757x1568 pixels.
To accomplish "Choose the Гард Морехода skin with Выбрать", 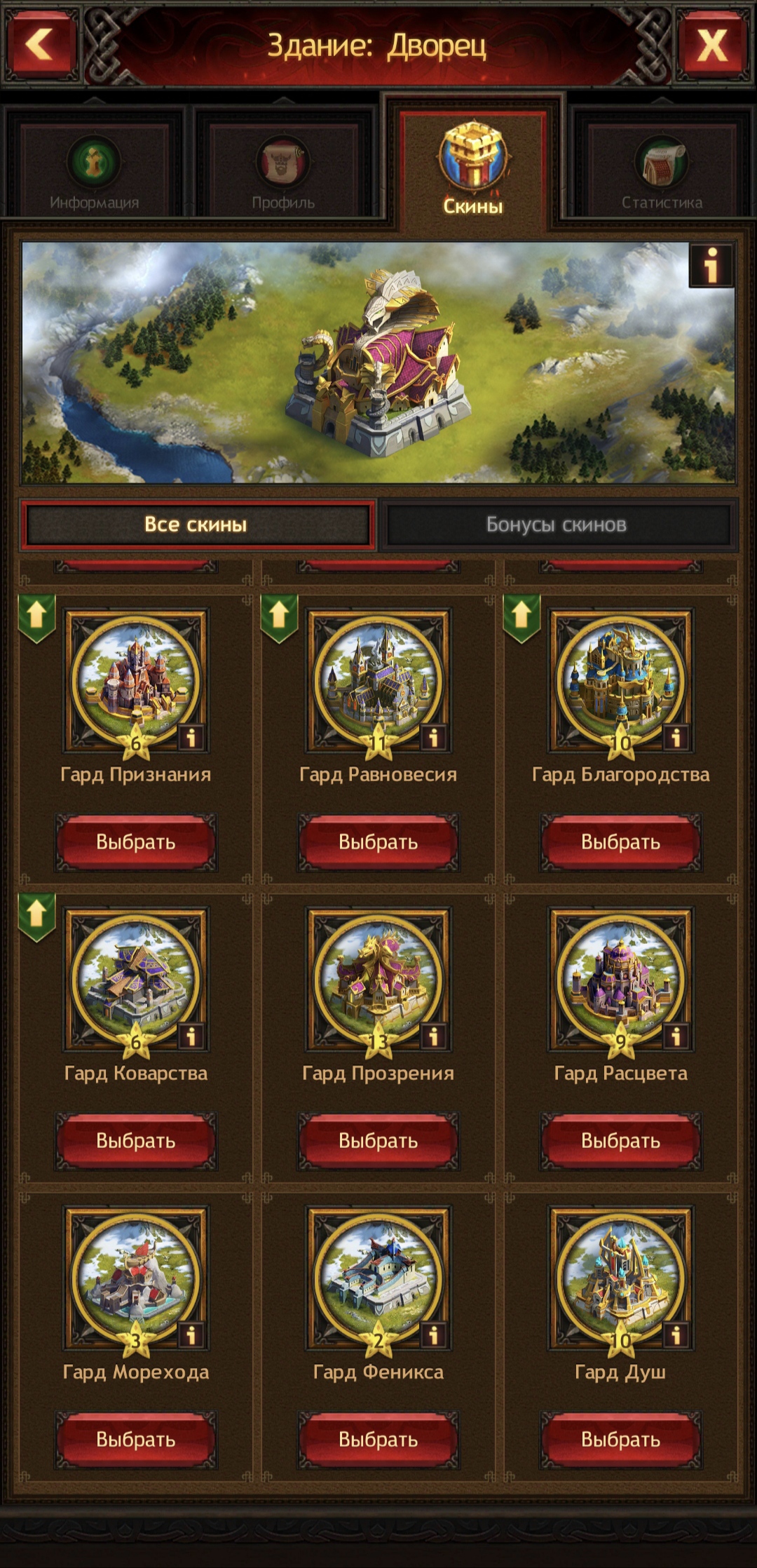I will (x=136, y=1440).
